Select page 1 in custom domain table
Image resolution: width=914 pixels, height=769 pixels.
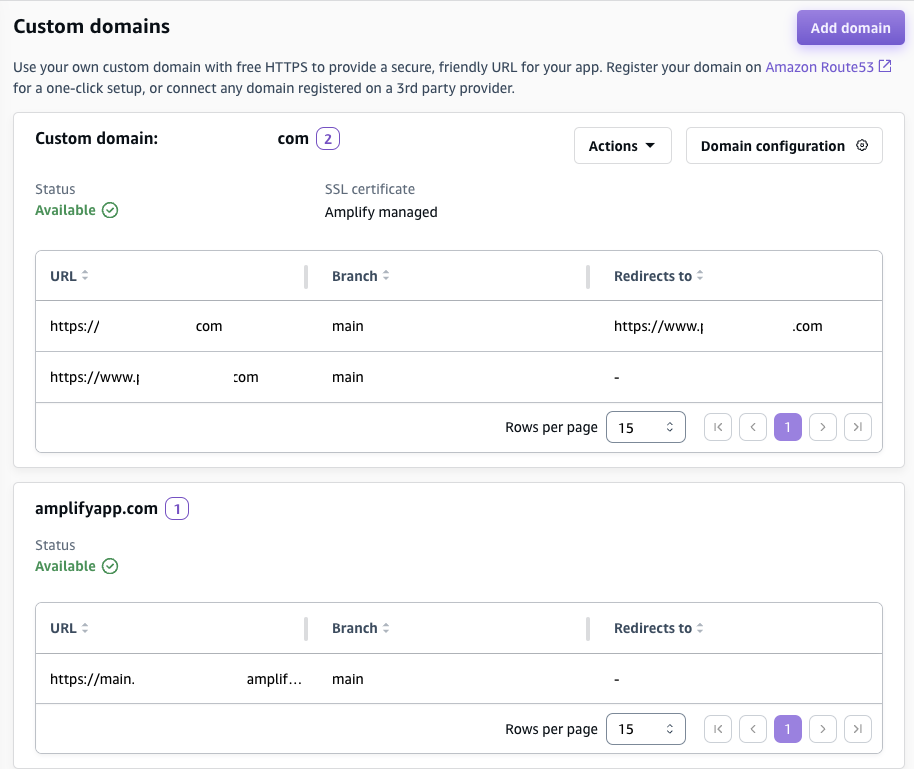click(787, 428)
